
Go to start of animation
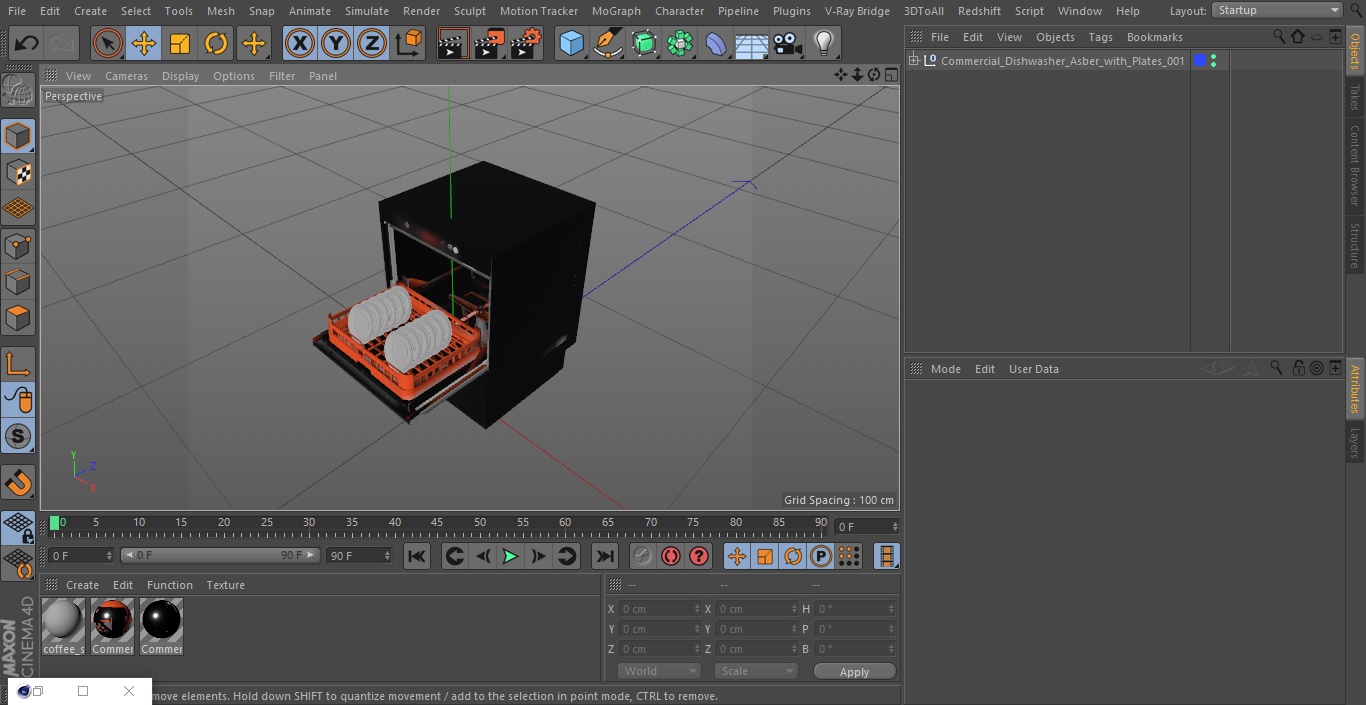coord(417,556)
